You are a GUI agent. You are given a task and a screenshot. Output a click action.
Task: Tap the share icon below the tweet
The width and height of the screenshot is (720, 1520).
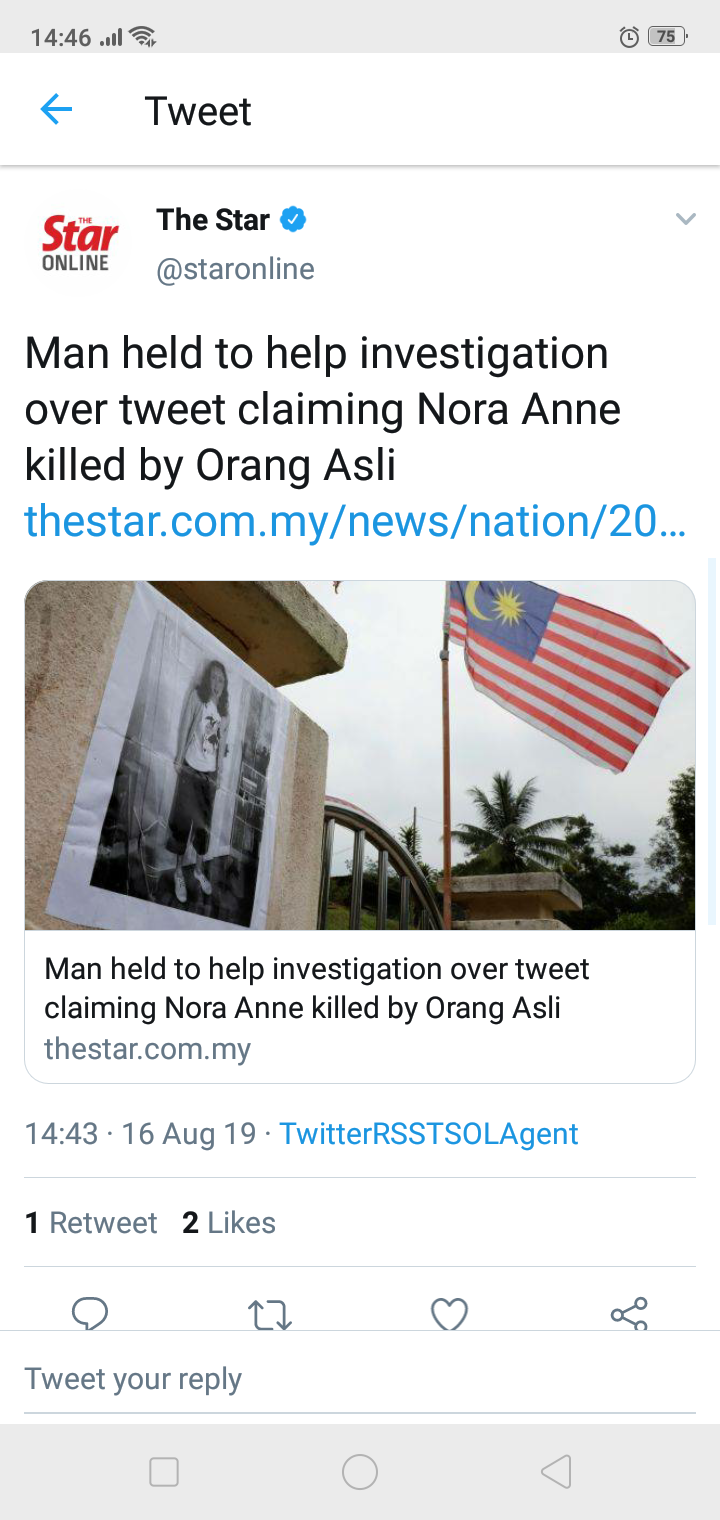[629, 1313]
